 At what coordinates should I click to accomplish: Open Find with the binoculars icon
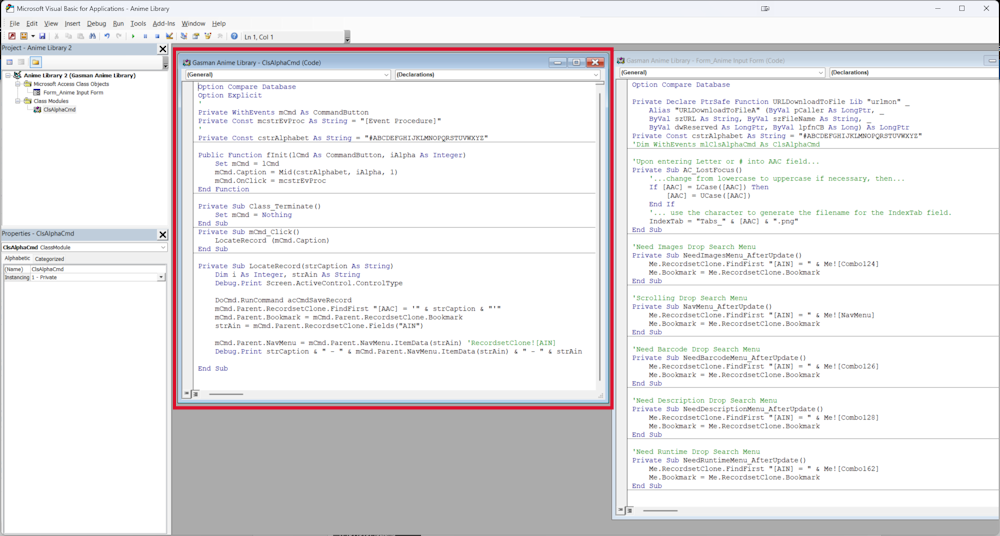(92, 36)
